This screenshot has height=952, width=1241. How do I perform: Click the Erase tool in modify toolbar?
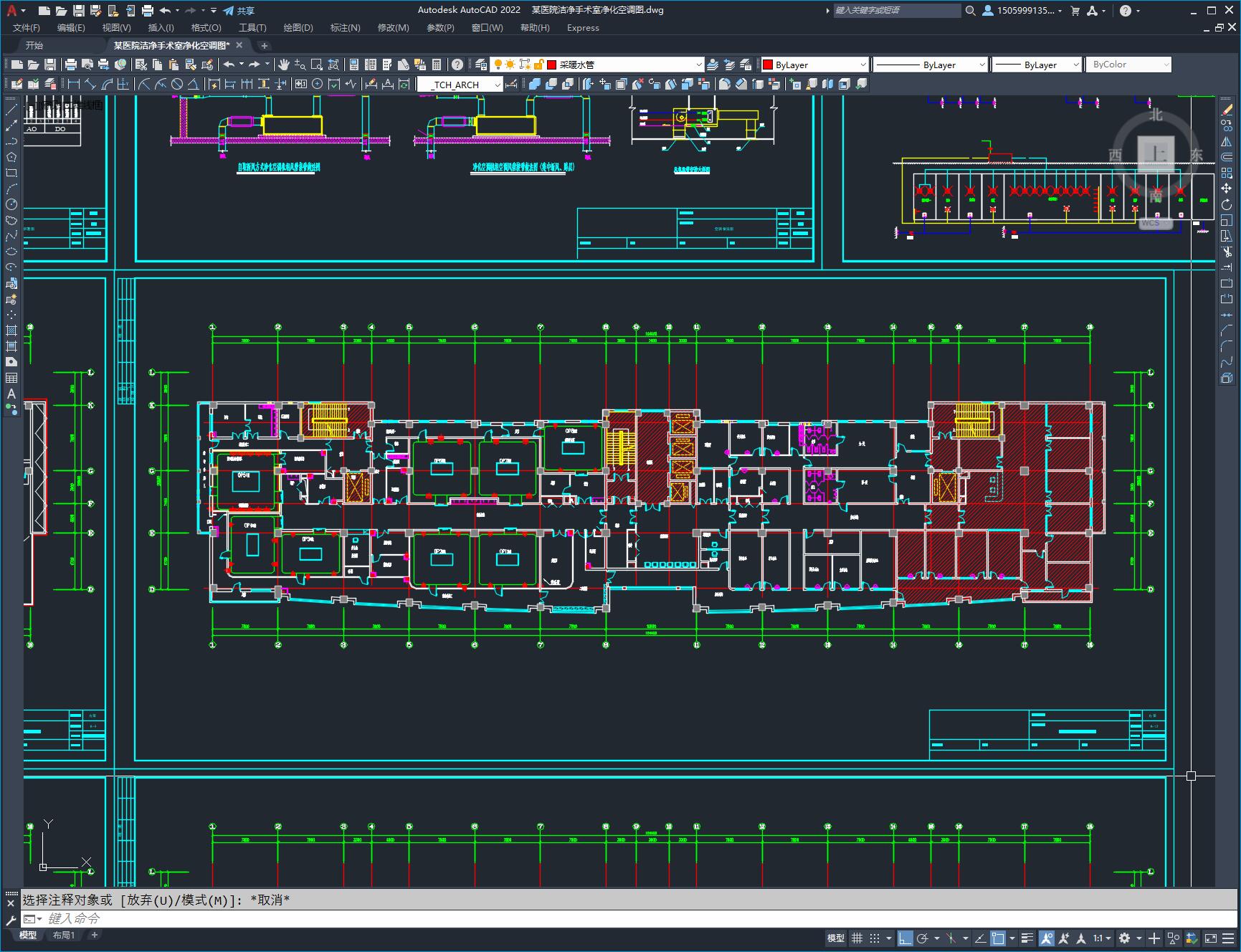coord(1227,110)
